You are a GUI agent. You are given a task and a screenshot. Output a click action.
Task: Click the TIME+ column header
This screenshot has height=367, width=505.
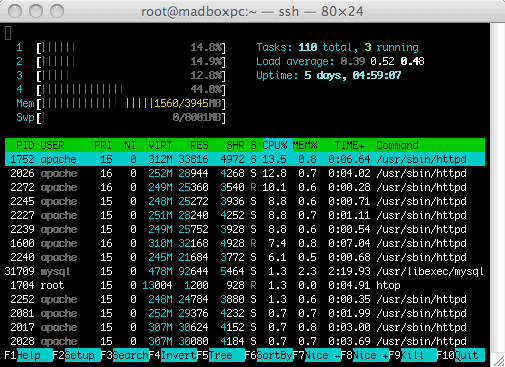349,145
